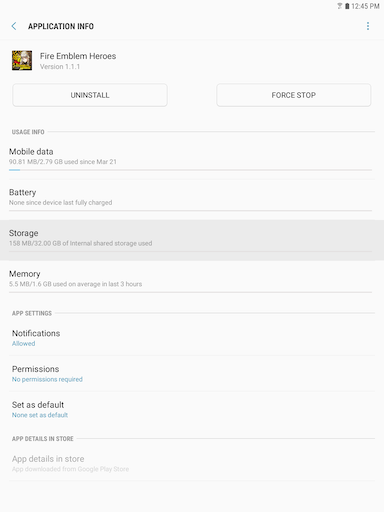384x512 pixels.
Task: Click the mobile data usage progress bar
Action: 190,170
